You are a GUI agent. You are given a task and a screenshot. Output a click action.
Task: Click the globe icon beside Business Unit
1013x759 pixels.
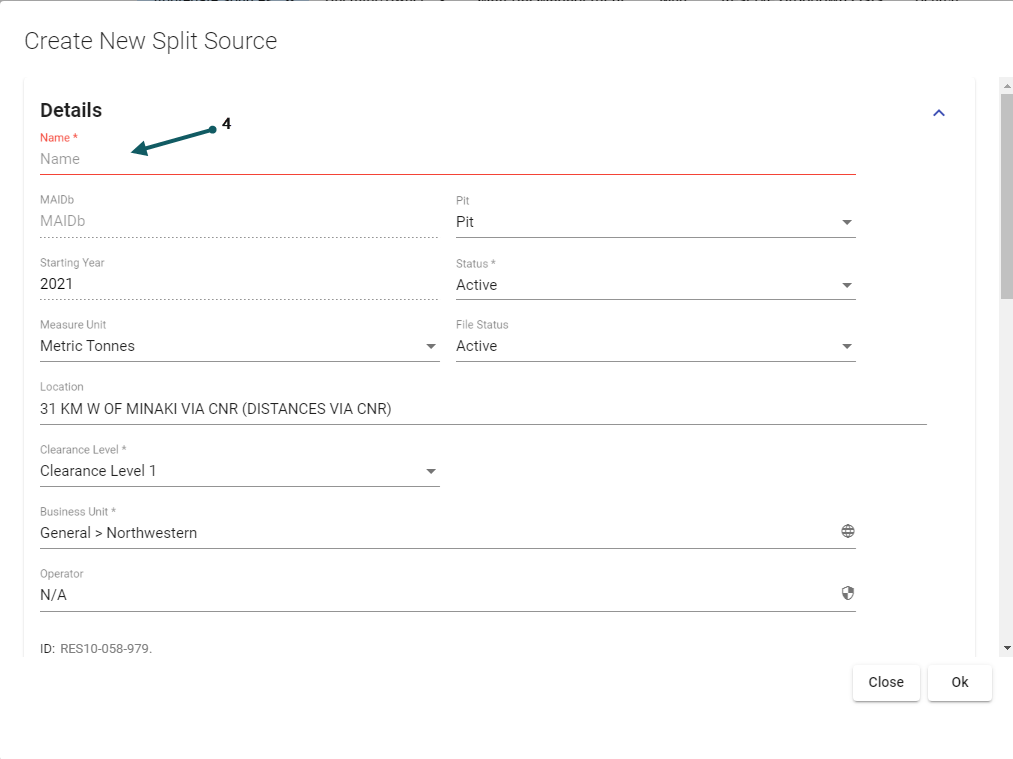pyautogui.click(x=847, y=532)
